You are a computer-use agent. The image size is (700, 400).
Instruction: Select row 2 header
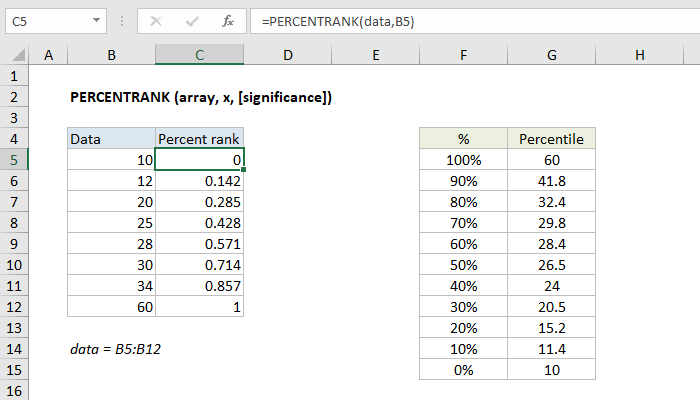(14, 97)
